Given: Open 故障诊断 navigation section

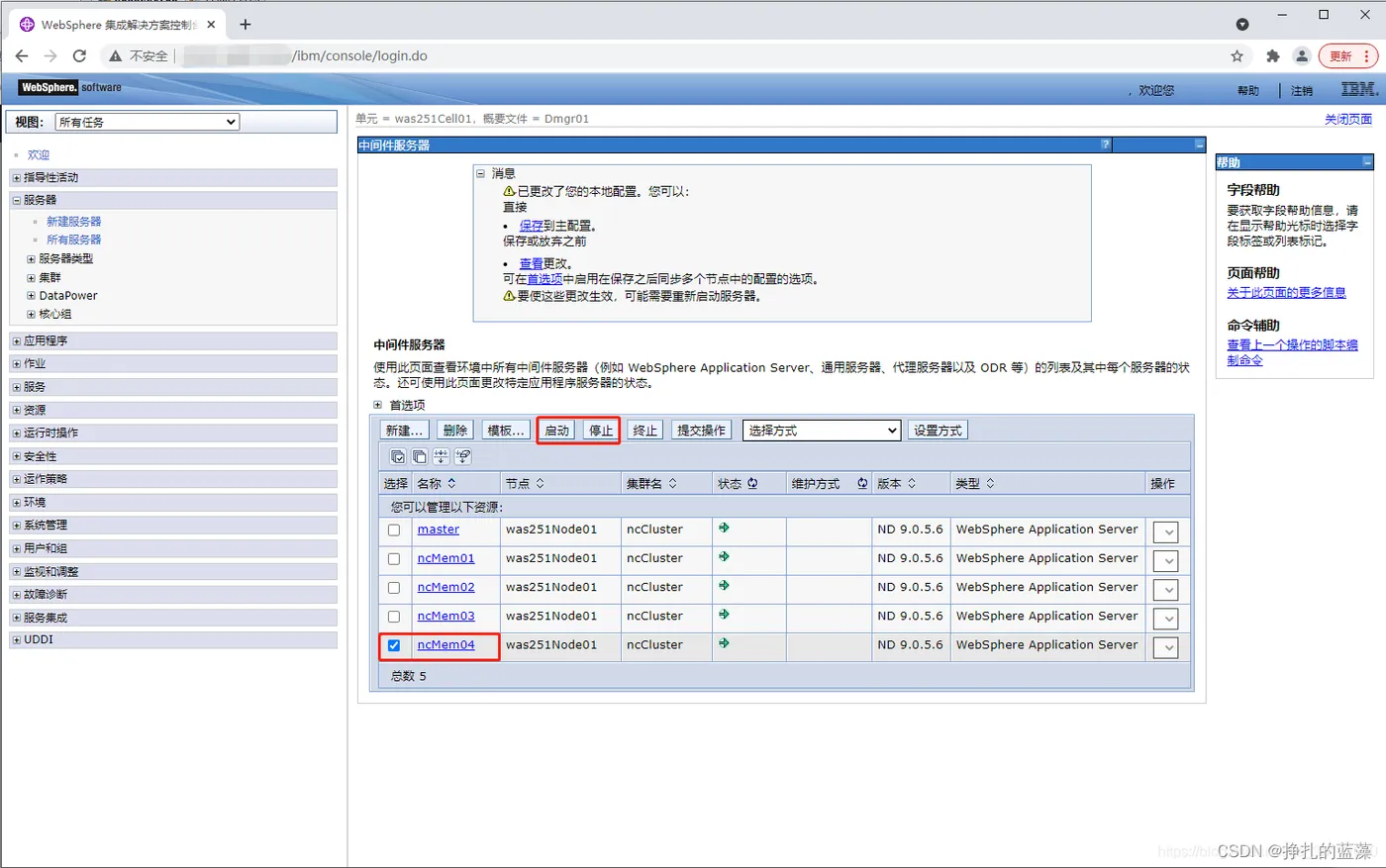Looking at the screenshot, I should coord(173,594).
